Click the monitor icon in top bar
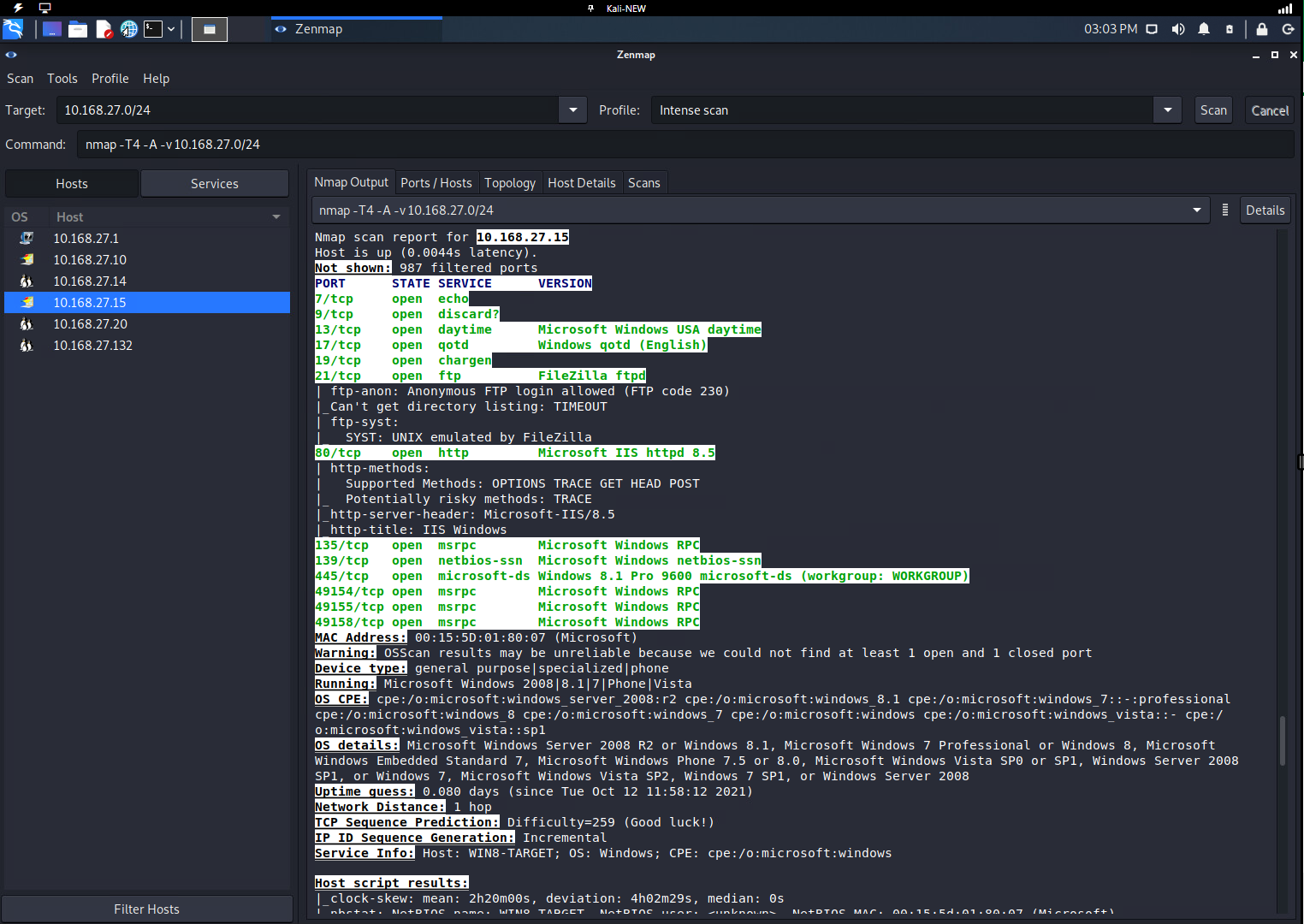1304x924 pixels. (44, 8)
